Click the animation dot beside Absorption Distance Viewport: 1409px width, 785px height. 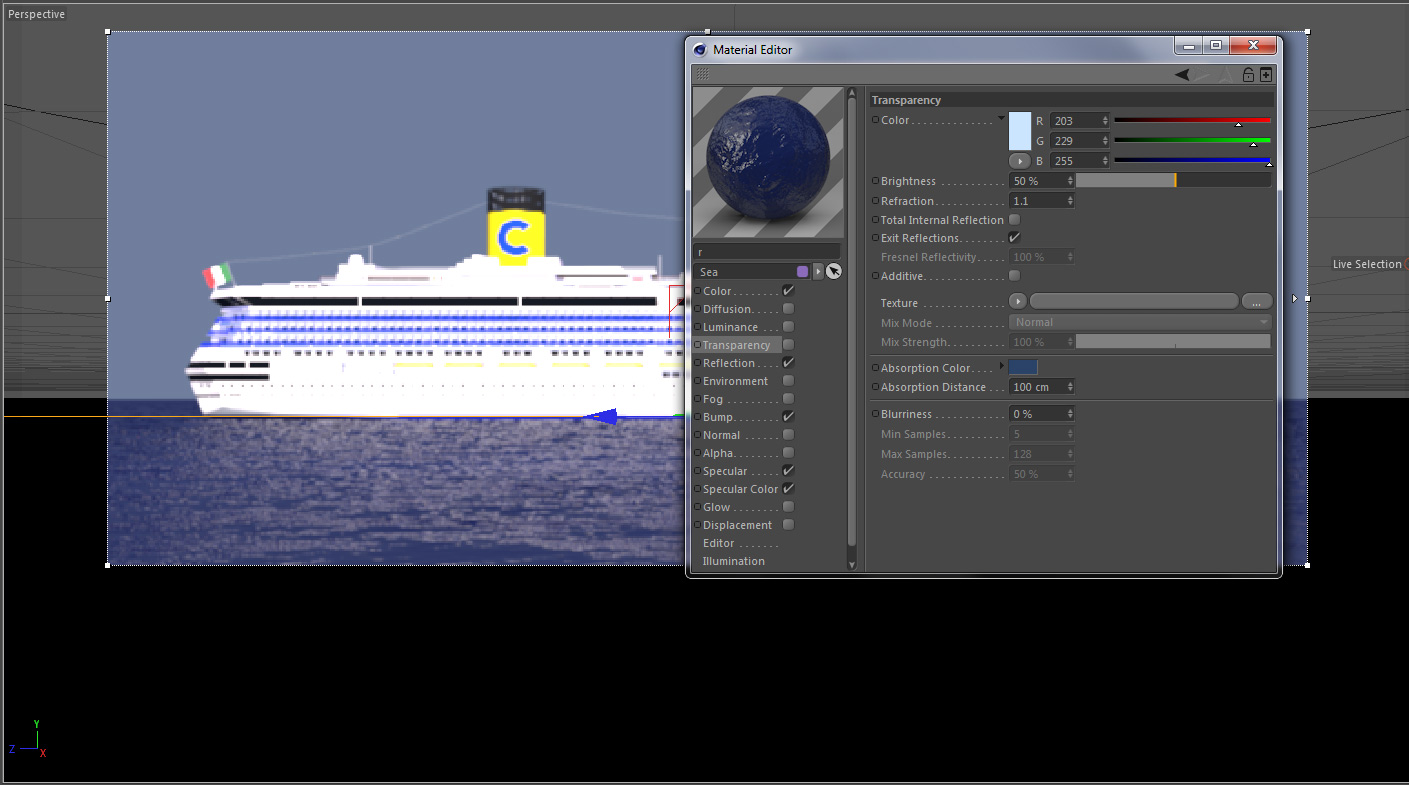pos(875,387)
